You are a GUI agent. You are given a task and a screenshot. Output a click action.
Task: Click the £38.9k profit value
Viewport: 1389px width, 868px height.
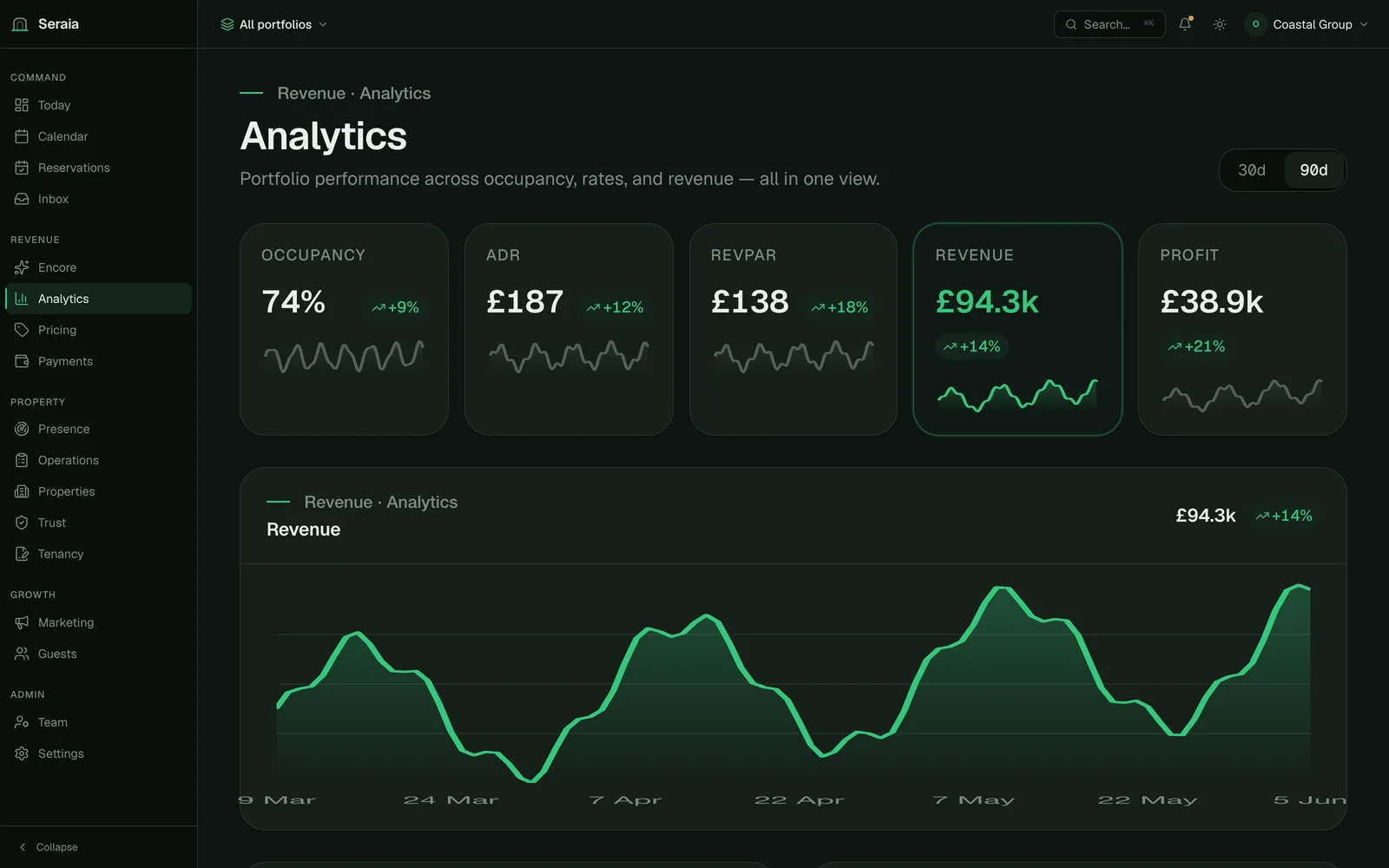(x=1212, y=302)
